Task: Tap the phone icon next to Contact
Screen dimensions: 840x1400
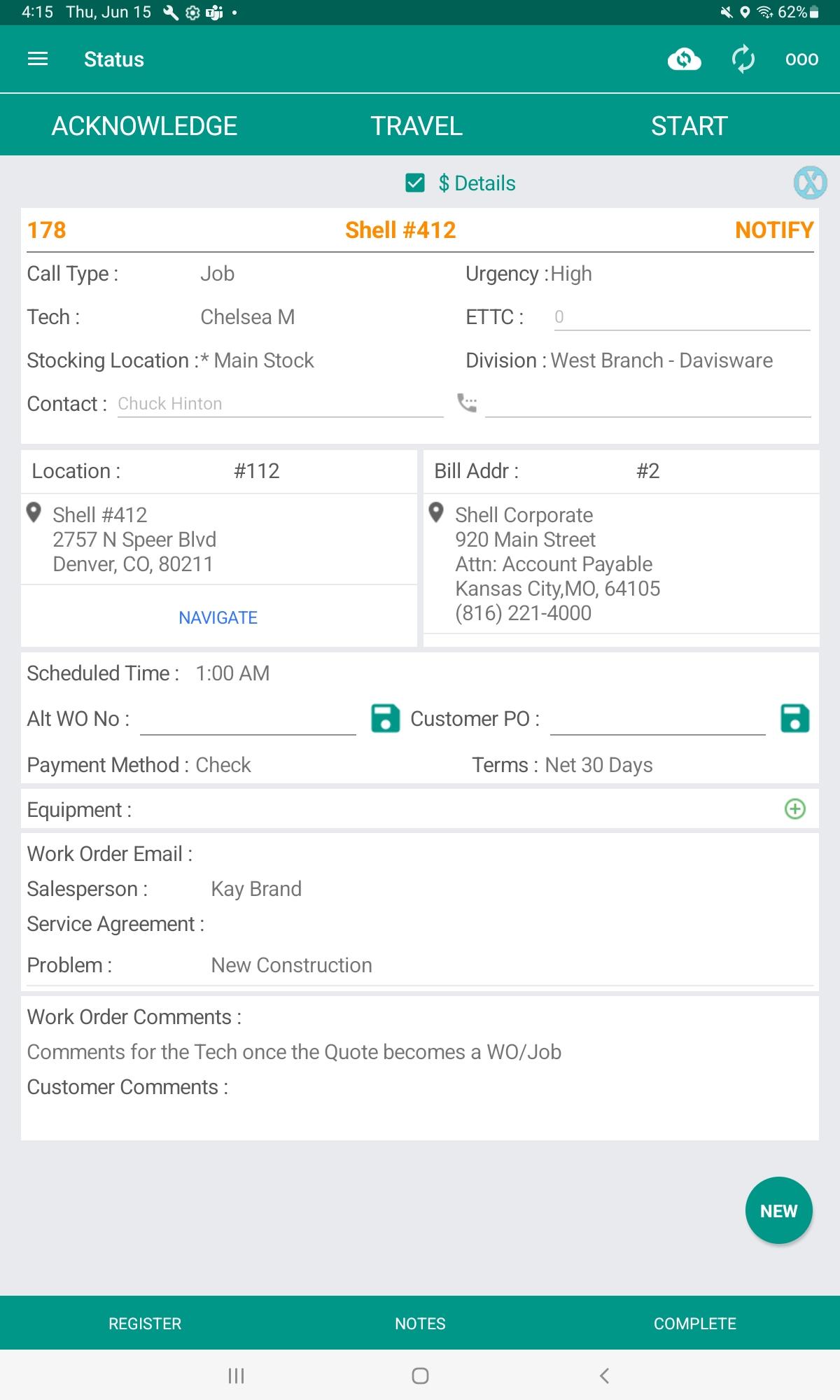Action: [x=467, y=402]
